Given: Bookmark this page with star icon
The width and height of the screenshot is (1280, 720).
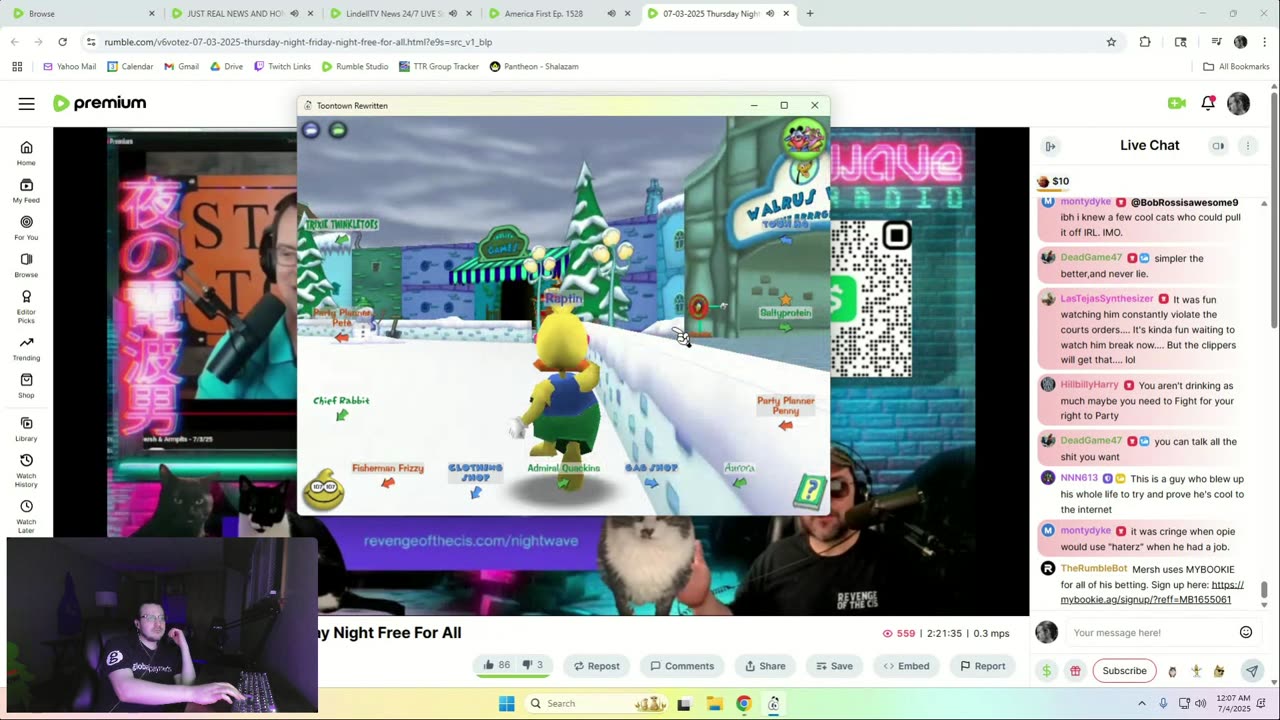Looking at the screenshot, I should click(1111, 42).
